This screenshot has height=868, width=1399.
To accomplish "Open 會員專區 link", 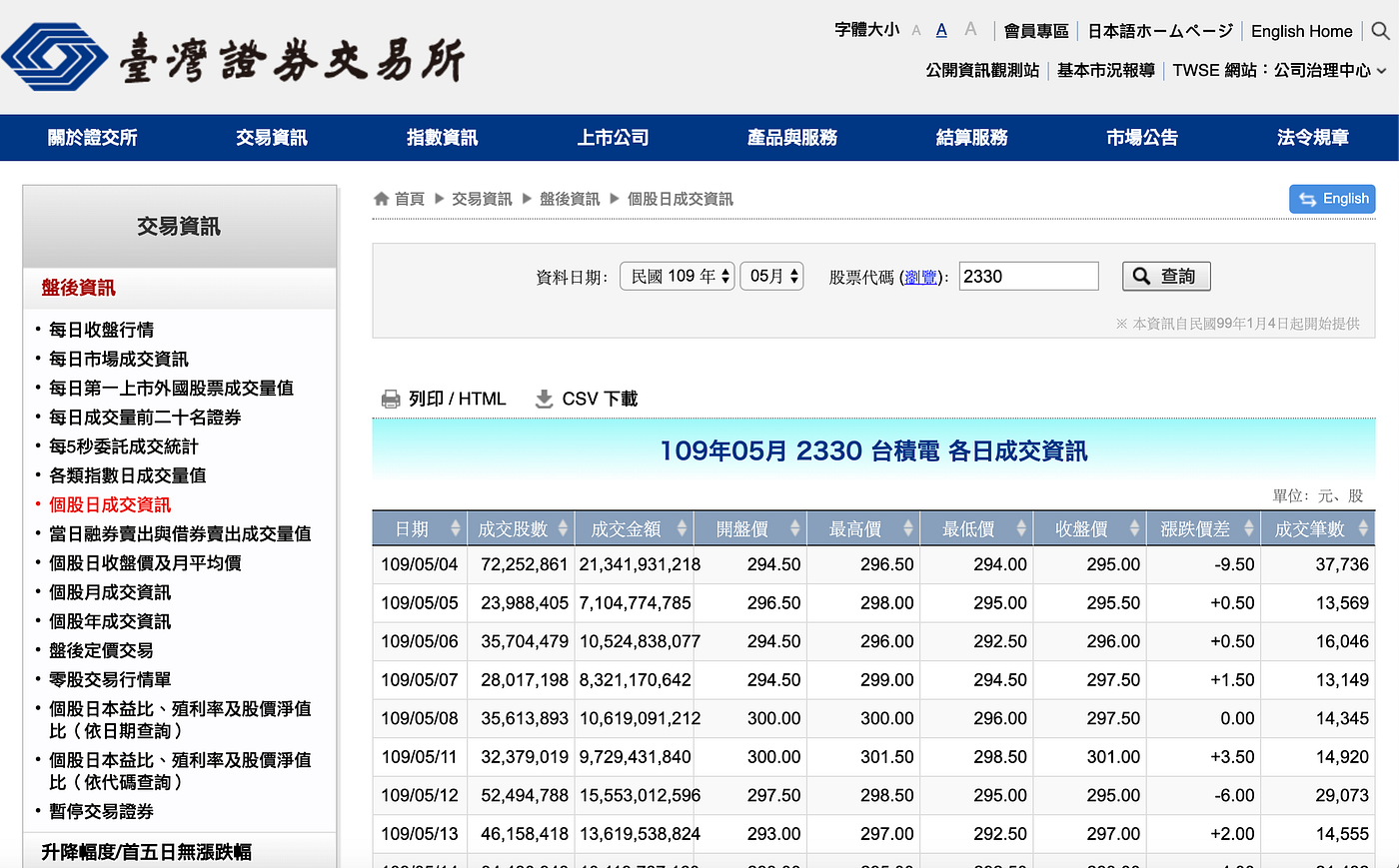I will click(1036, 31).
